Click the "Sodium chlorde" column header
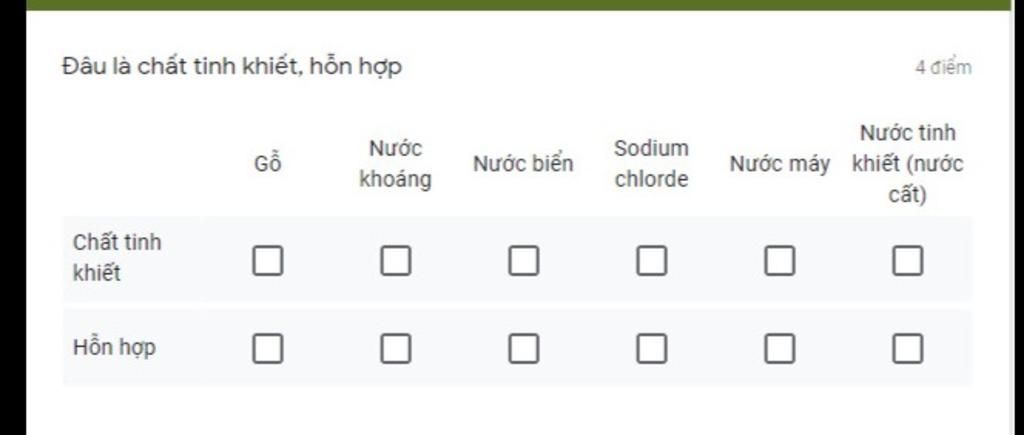 pyautogui.click(x=651, y=164)
